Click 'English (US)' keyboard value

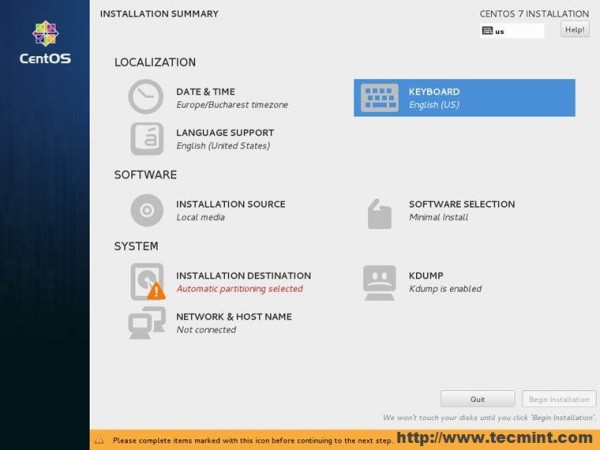[434, 105]
